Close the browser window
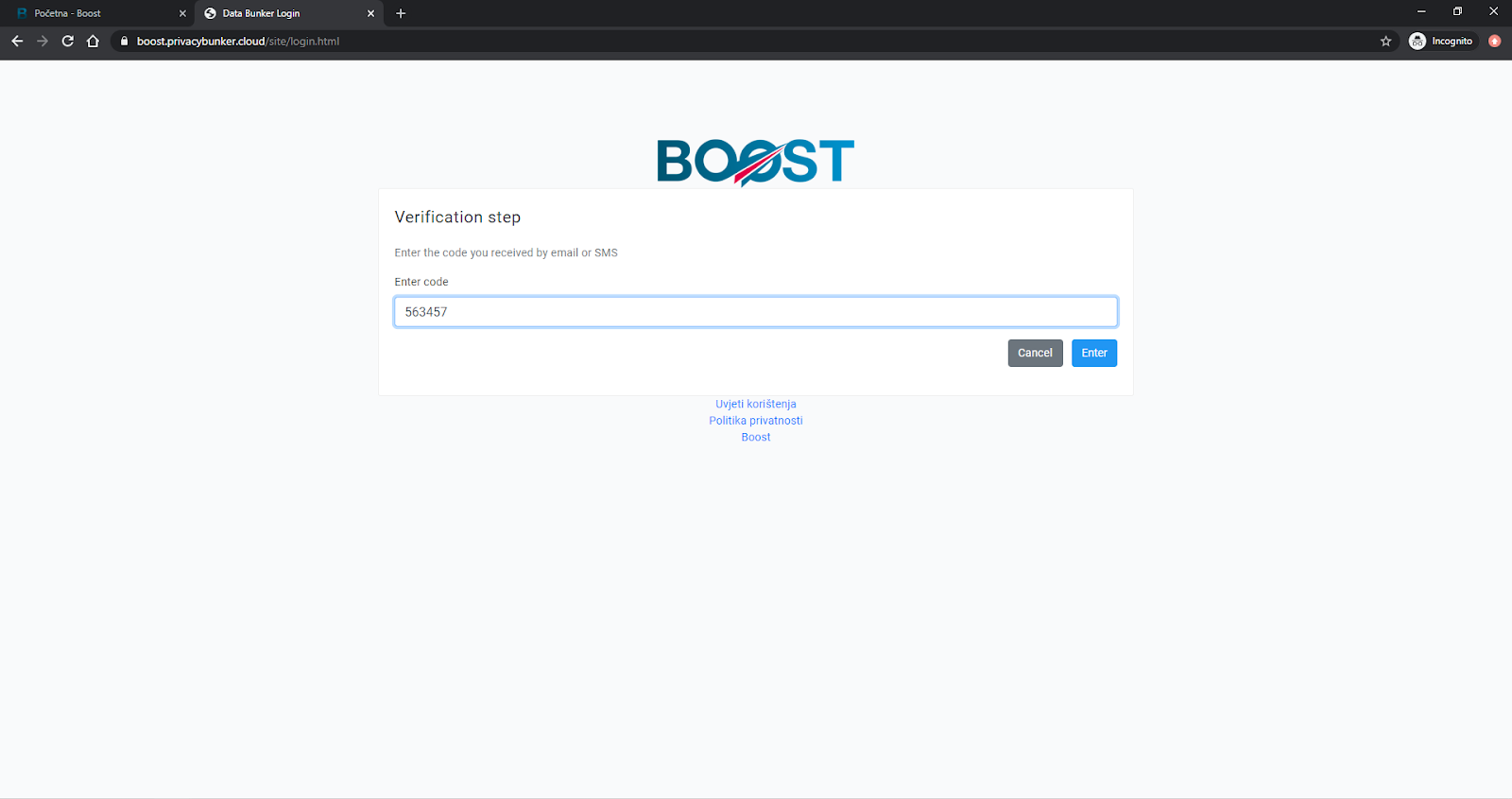Image resolution: width=1512 pixels, height=799 pixels. 1494,11
